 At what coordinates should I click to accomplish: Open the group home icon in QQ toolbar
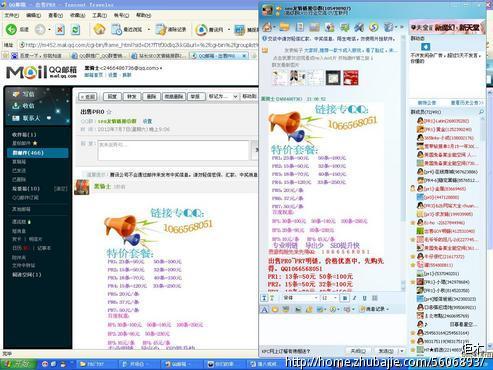point(268,27)
